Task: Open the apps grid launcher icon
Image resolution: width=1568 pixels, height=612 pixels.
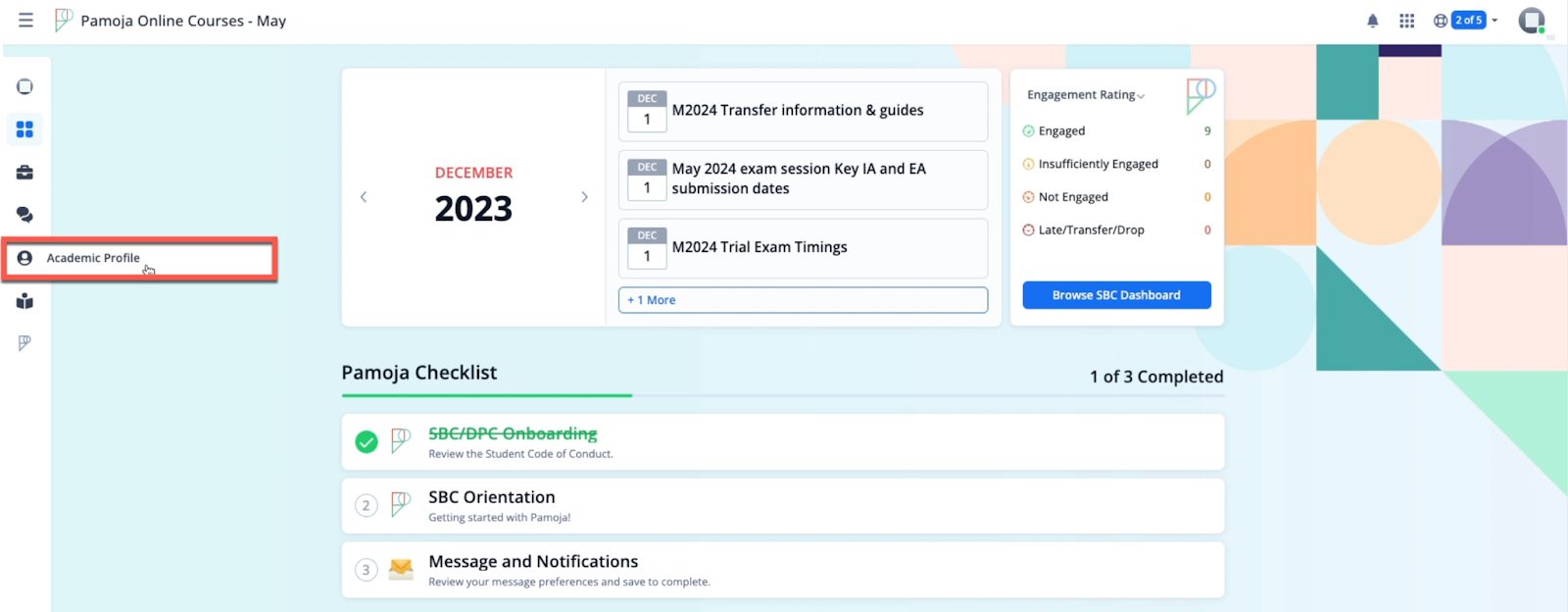Action: tap(1406, 21)
